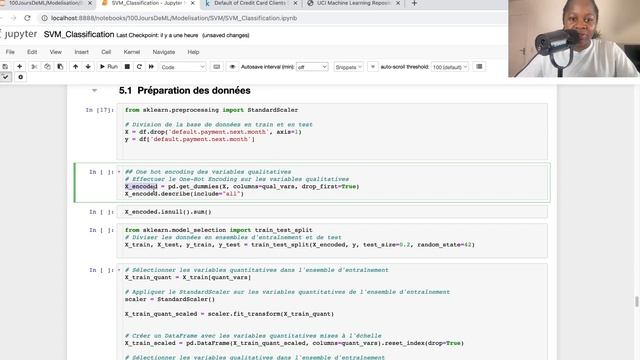The height and width of the screenshot is (360, 640).
Task: Cut selected cells with scissors icon
Action: point(34,67)
